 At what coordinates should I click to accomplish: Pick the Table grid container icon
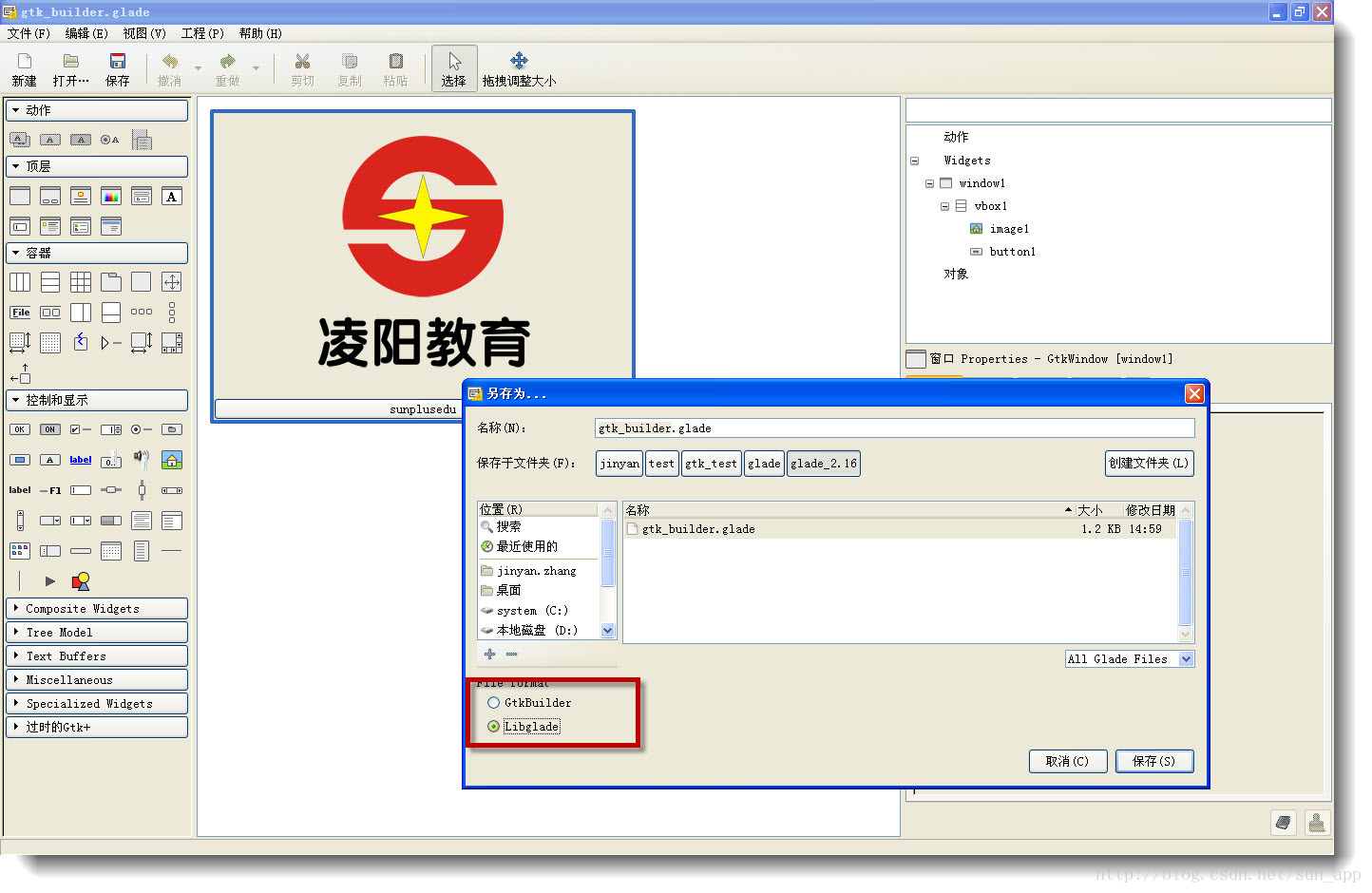pos(81,282)
